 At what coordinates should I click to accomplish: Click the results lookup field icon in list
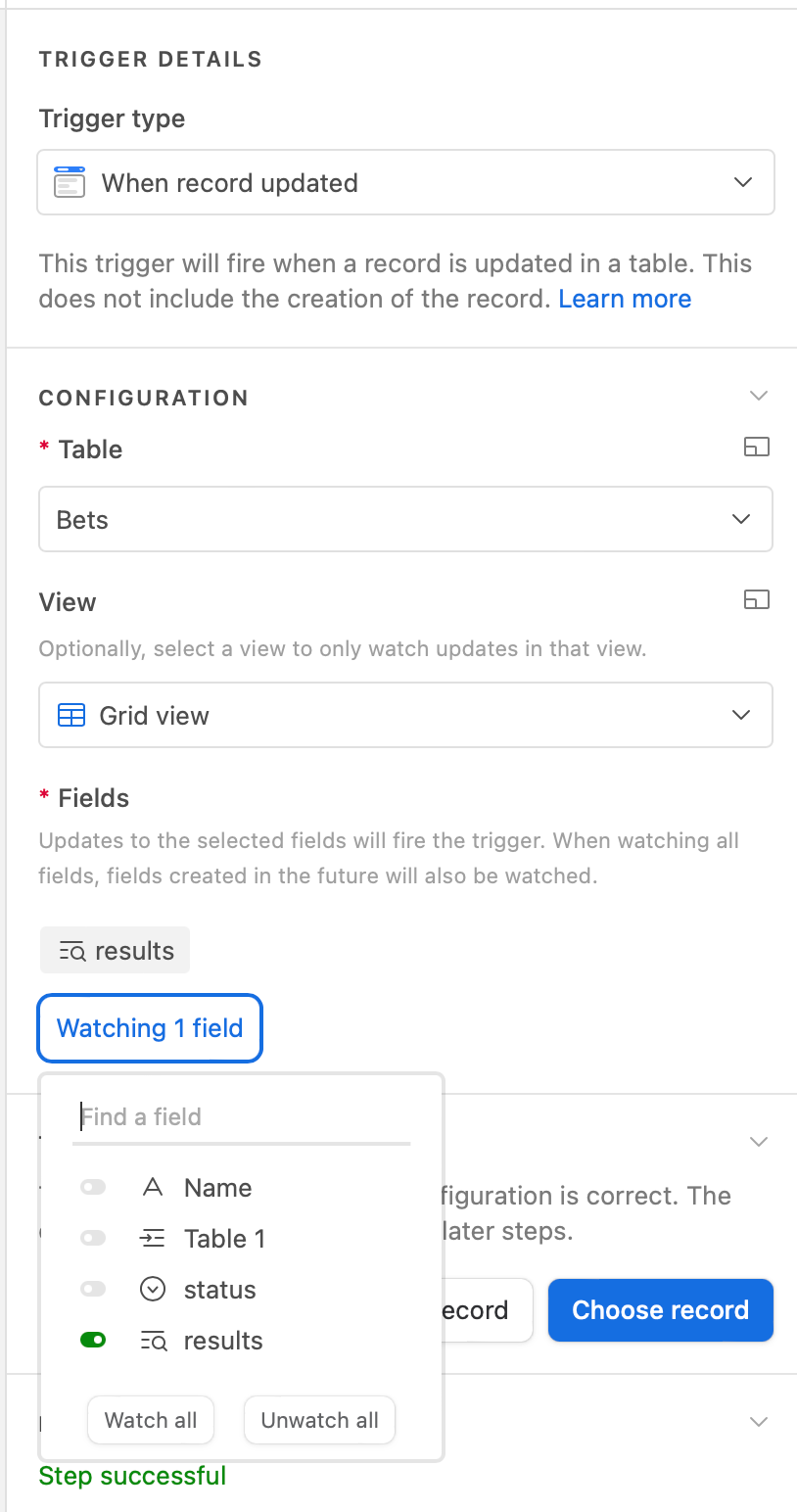pos(153,1341)
